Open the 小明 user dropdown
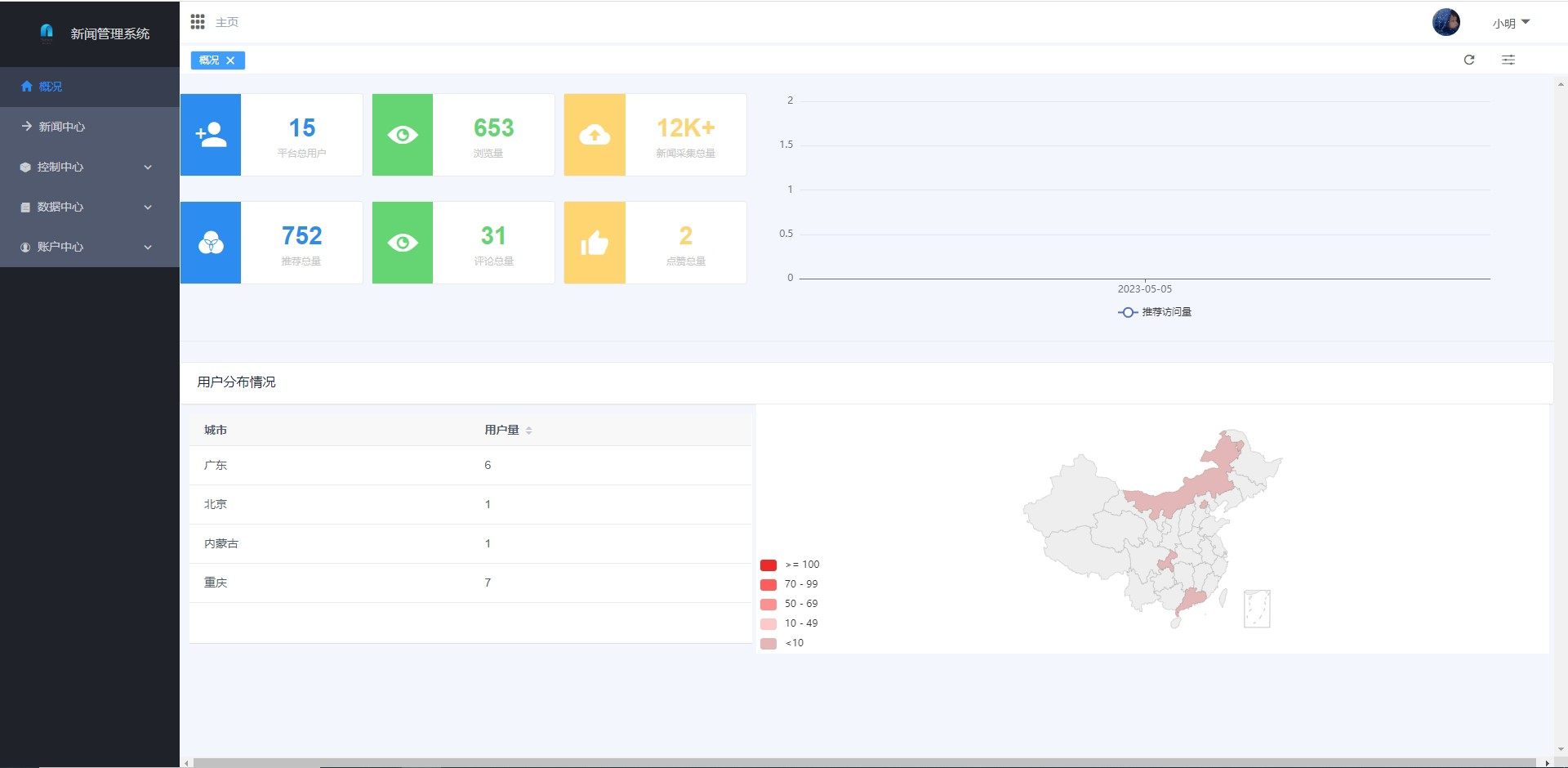This screenshot has width=1568, height=768. click(x=1511, y=23)
